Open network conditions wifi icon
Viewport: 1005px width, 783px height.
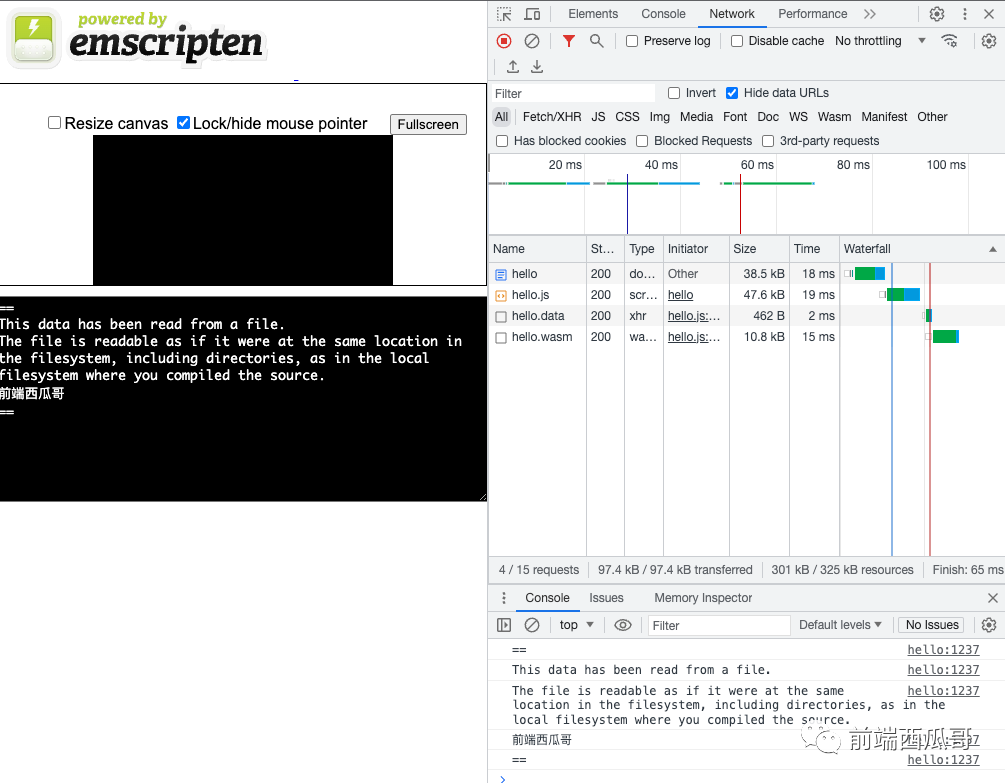(x=949, y=41)
